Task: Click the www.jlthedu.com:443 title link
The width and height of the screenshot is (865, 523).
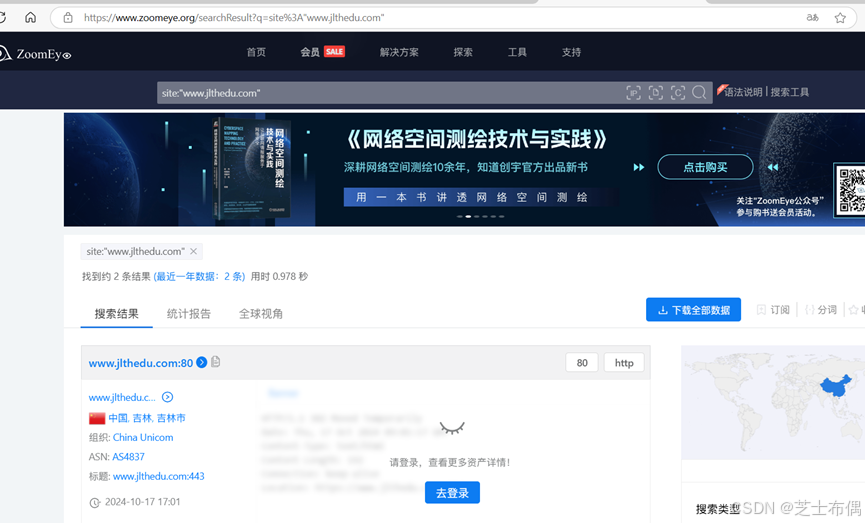Action: (x=159, y=476)
